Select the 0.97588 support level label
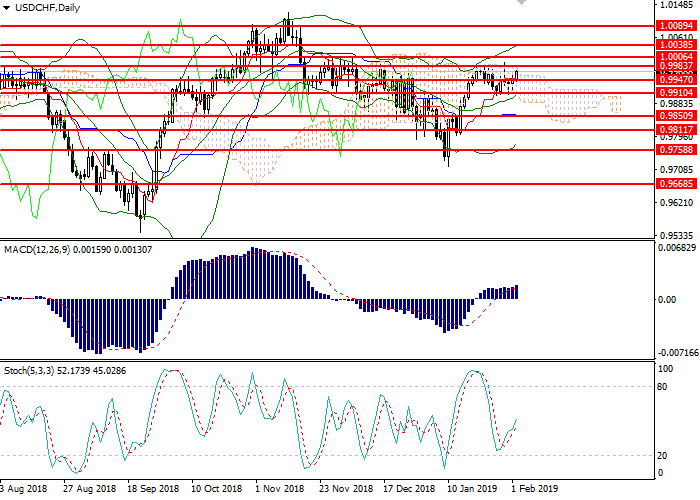 [676, 150]
